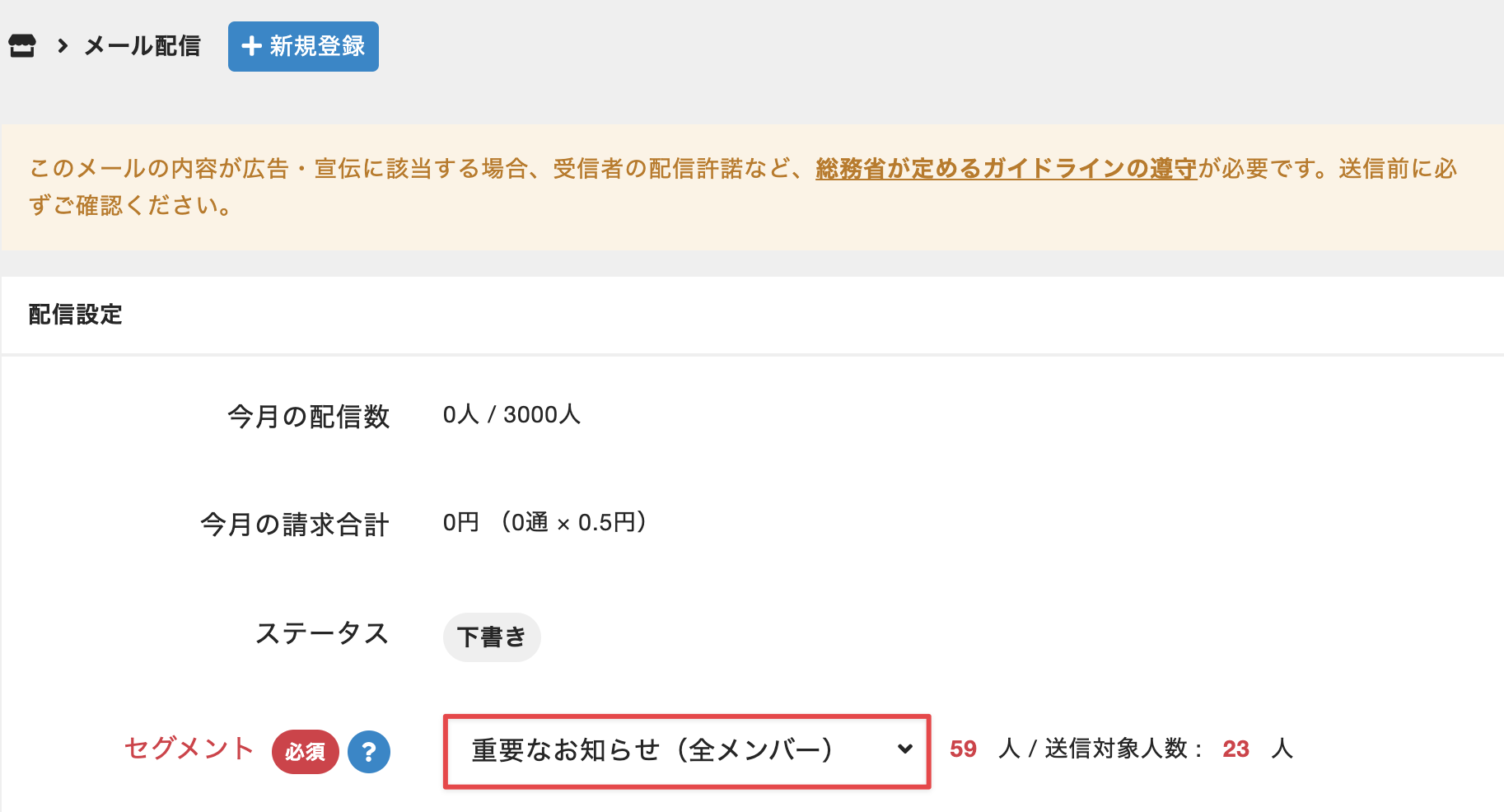Click the red 必須 badge

coord(306,751)
